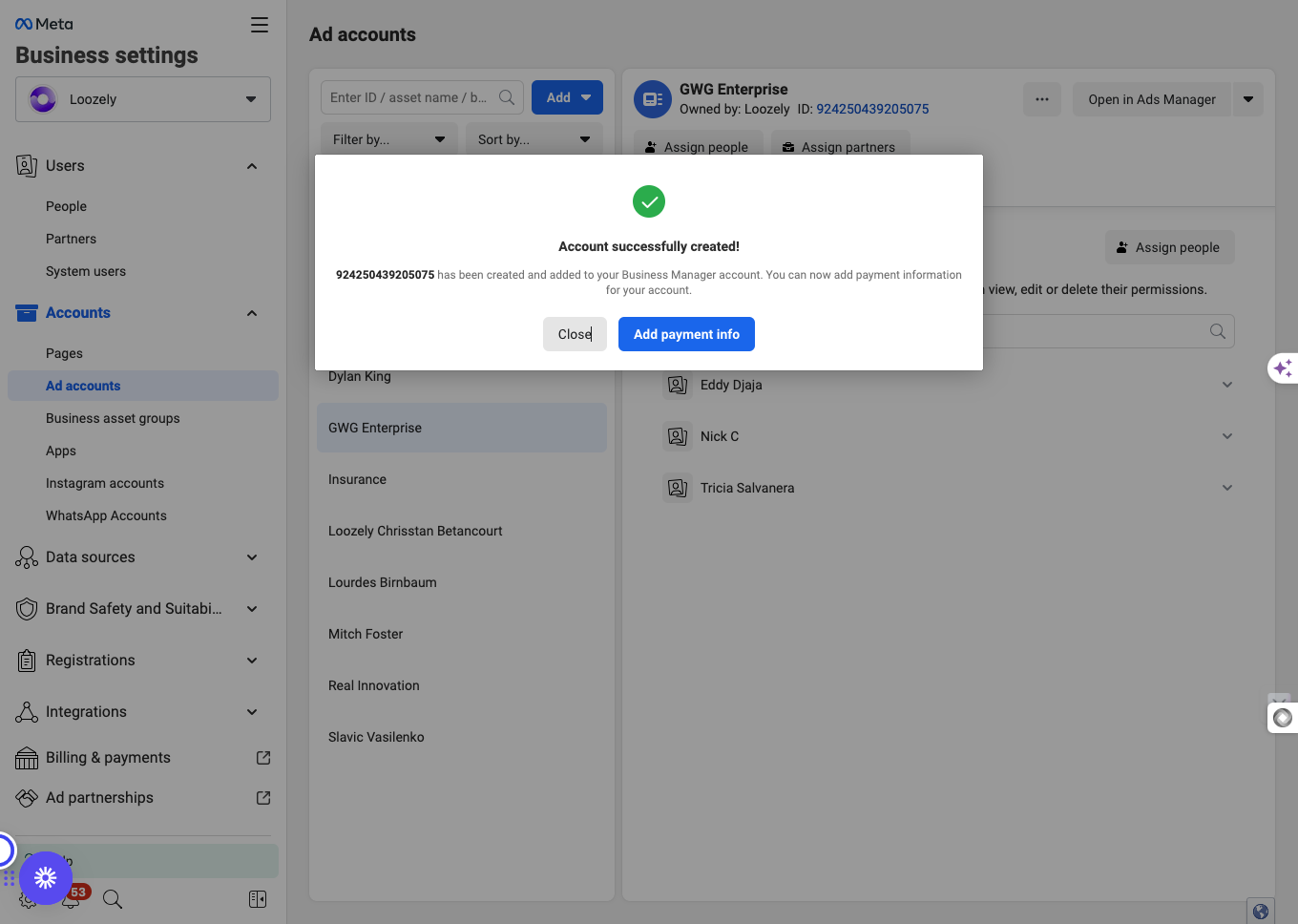Select Slavic Vasilenko ad account
The image size is (1298, 924).
click(x=462, y=737)
